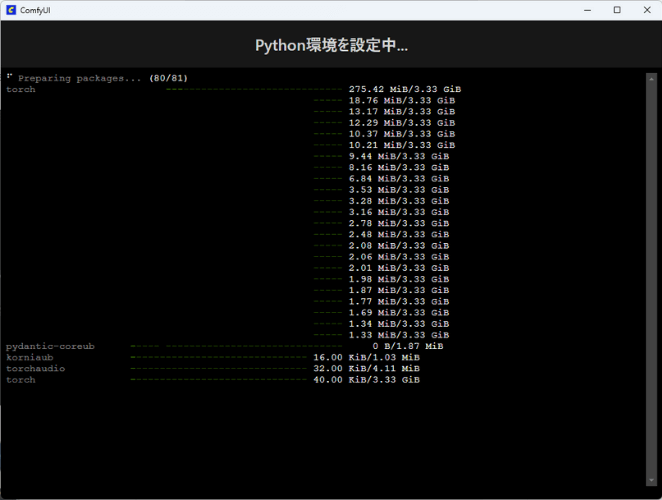Select the 12.29 MiB/3.33 GiB value
Viewport: 662px width, 500px height.
click(402, 123)
